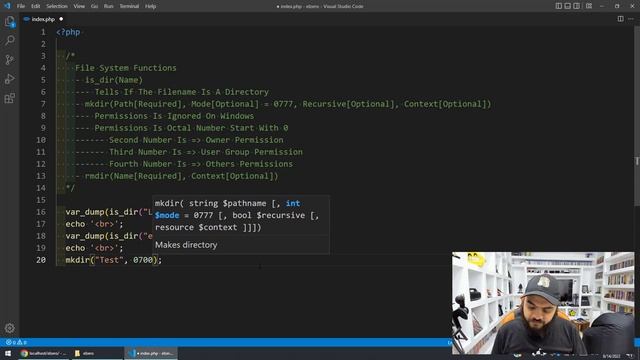Viewport: 640px width, 360px height.
Task: Open the Help menu
Action: (x=150, y=6)
